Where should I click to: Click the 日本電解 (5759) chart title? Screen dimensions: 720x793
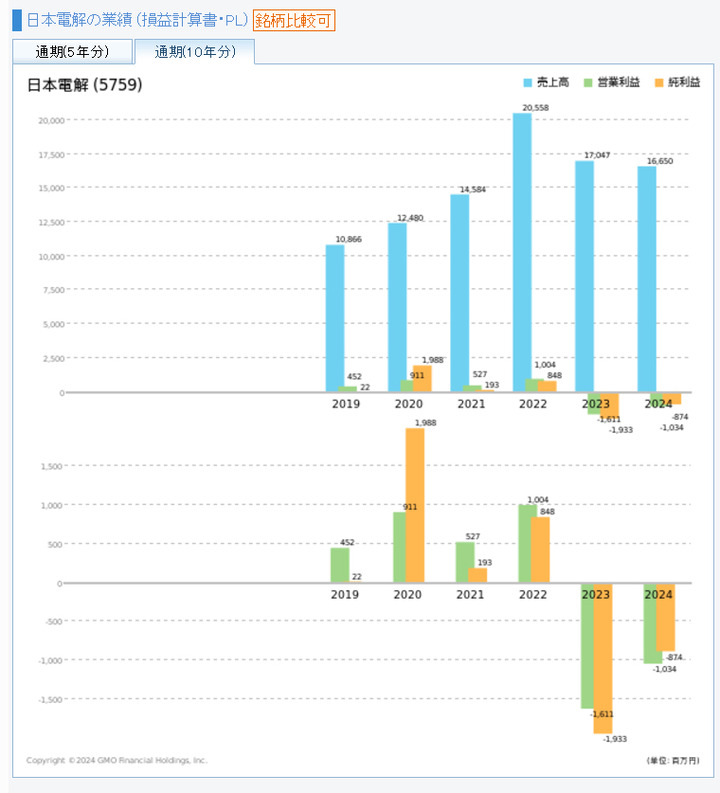[x=84, y=85]
